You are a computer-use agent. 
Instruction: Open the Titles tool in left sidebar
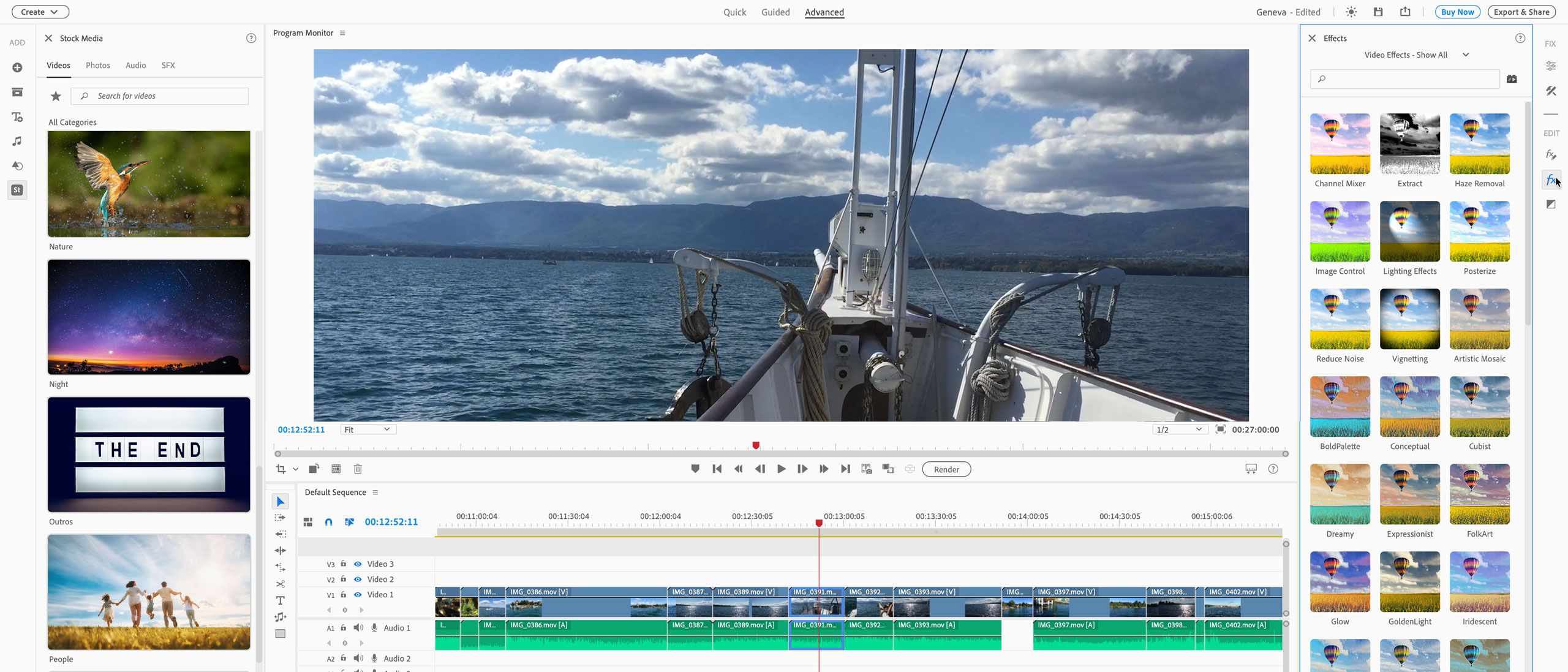[x=17, y=117]
